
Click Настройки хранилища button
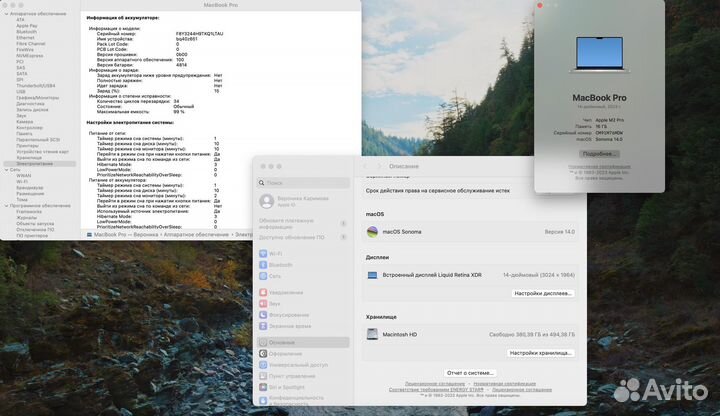pos(541,353)
